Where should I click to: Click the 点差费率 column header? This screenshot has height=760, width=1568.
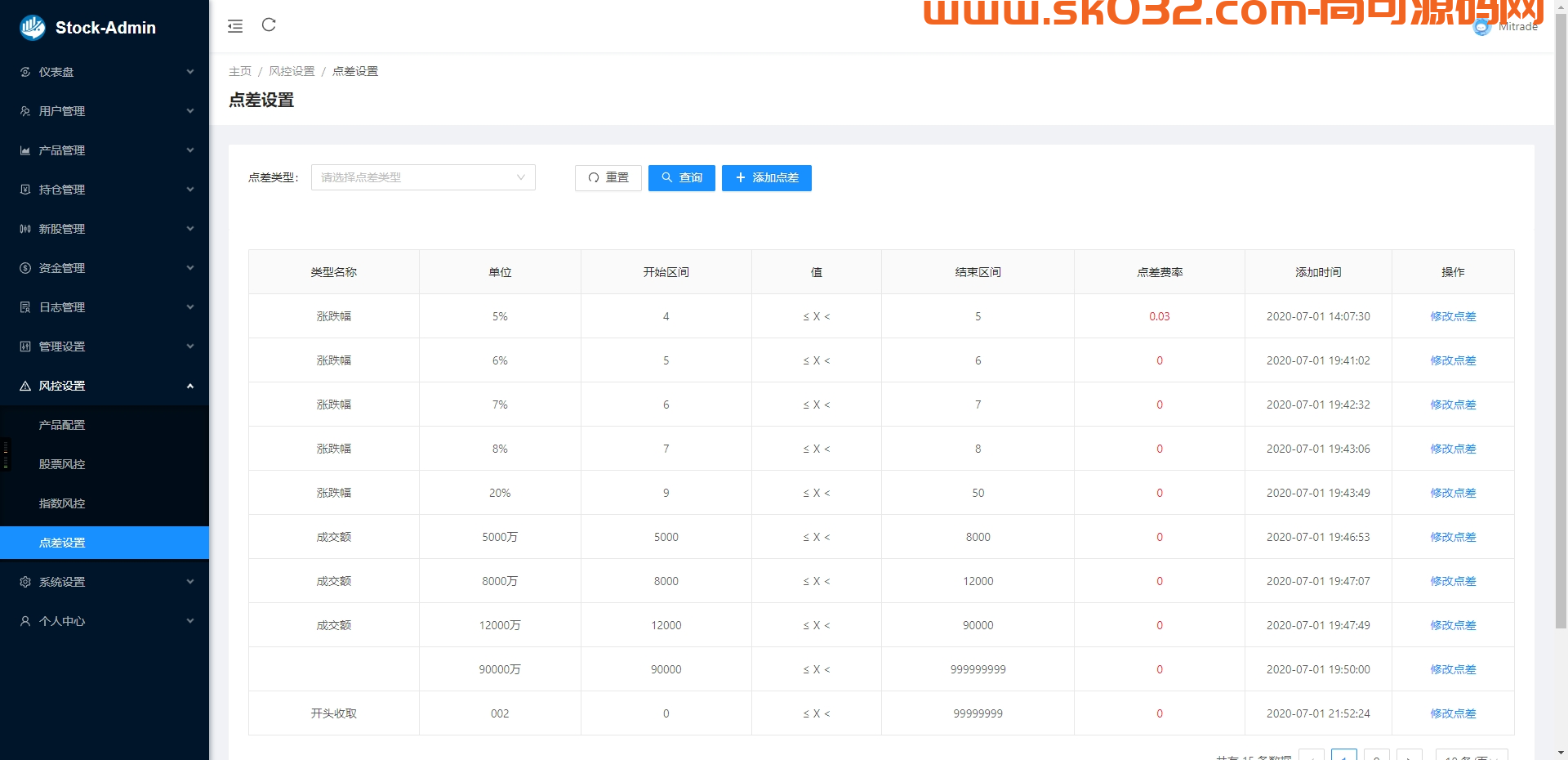pyautogui.click(x=1160, y=272)
